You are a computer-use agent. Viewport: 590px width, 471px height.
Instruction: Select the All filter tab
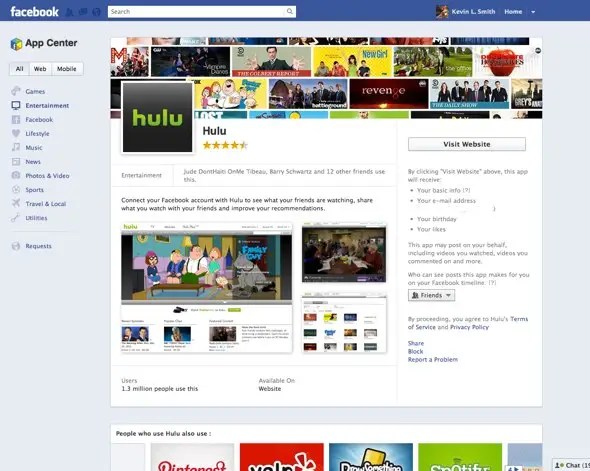pos(20,69)
